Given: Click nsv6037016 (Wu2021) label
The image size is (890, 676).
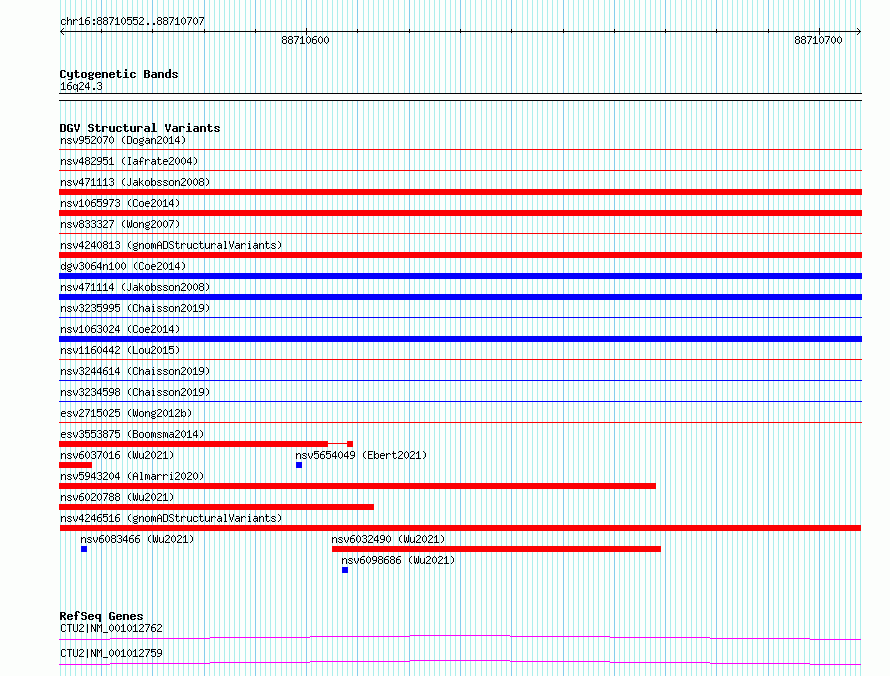Looking at the screenshot, I should (x=117, y=455).
